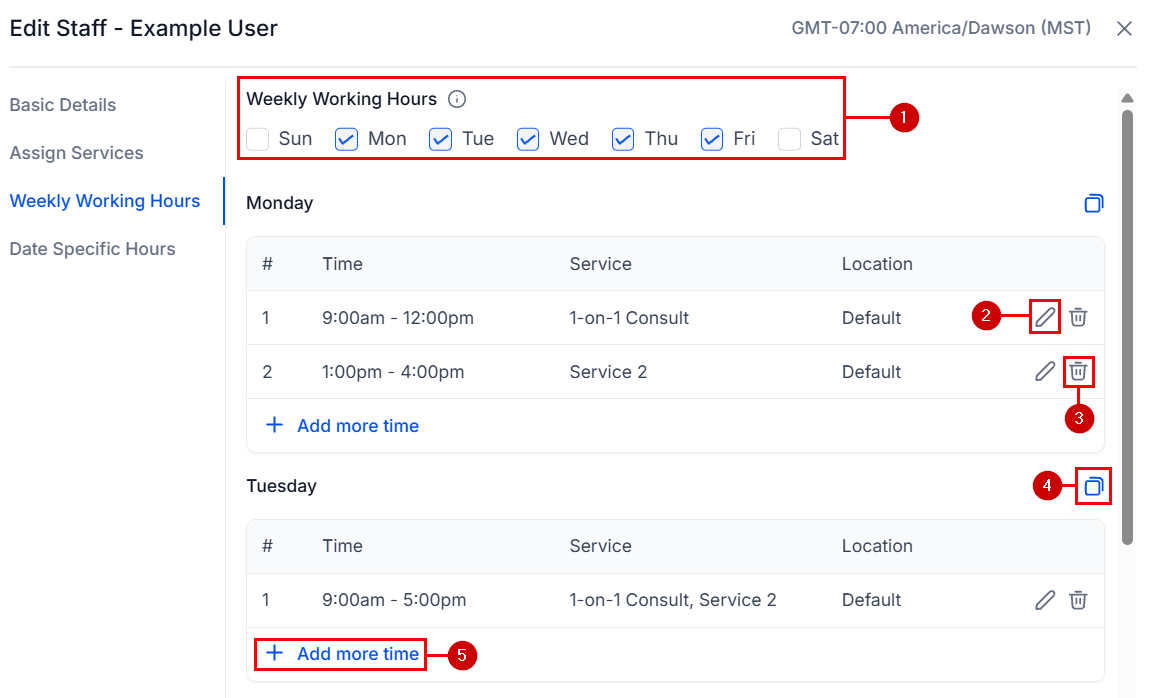Copy Monday's schedule using the duplicate icon

coord(1093,203)
